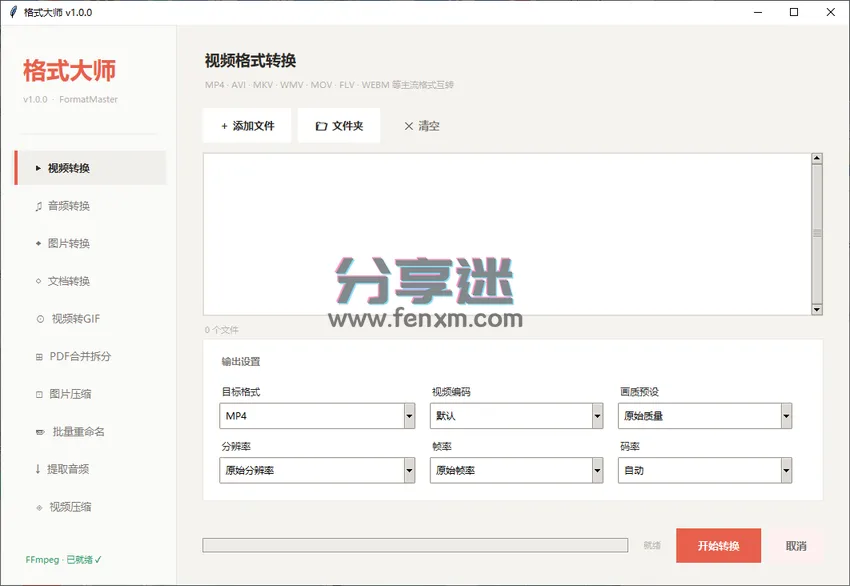Click the v1.0.0 · FormatMaster version text

(70, 99)
